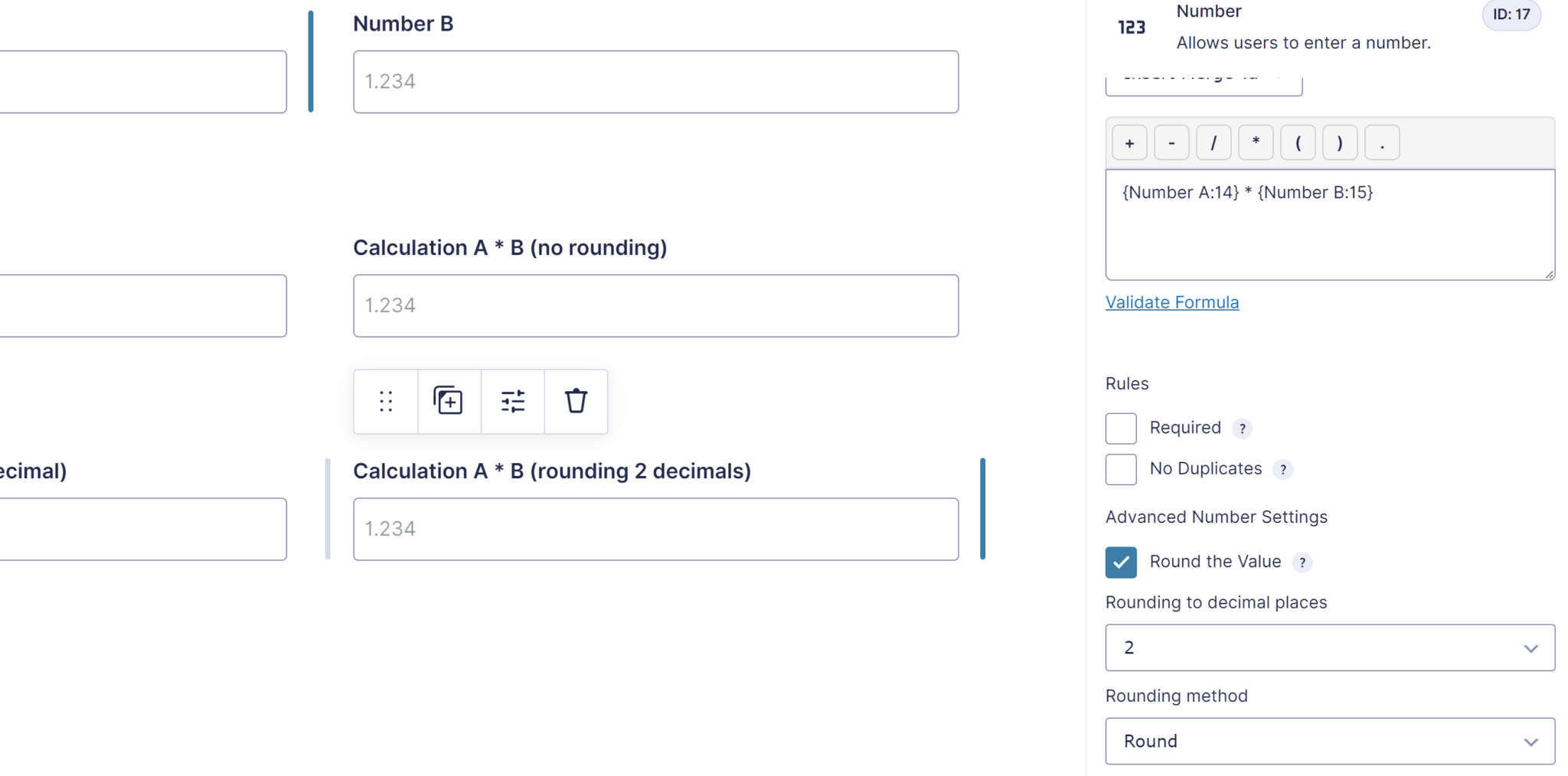Insert decimal point into formula

click(1382, 143)
